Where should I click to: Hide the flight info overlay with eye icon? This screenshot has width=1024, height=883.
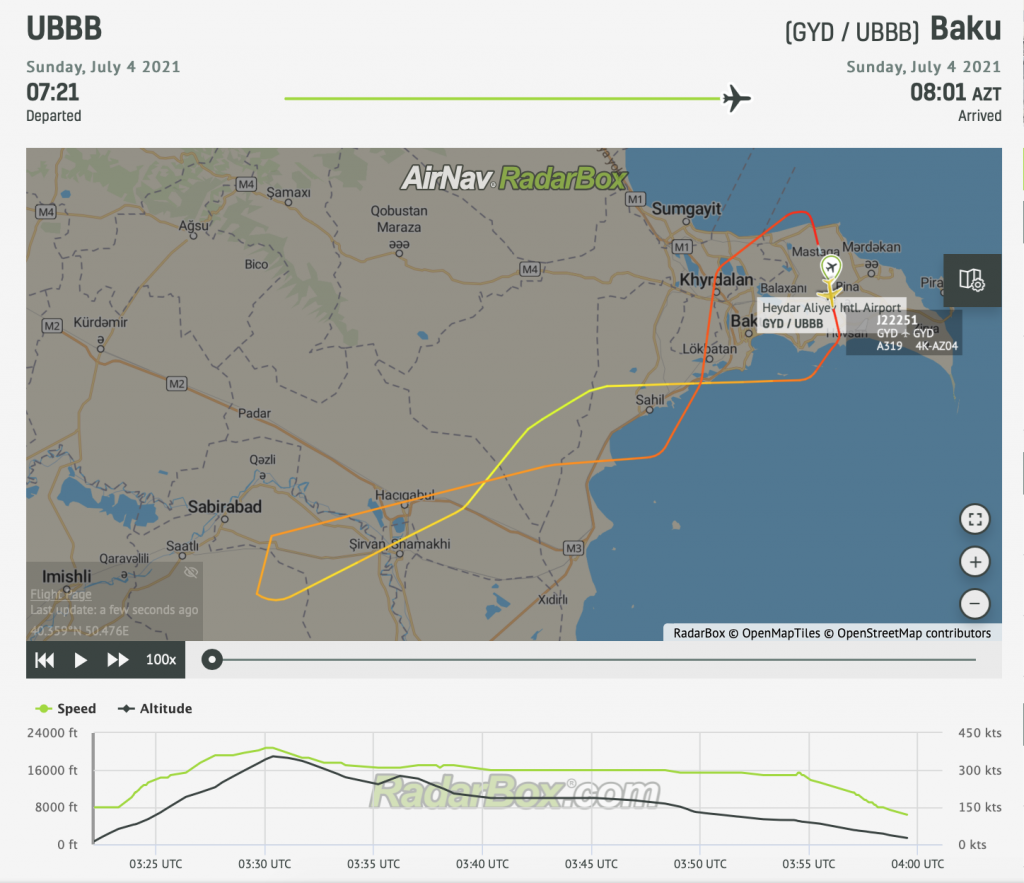pyautogui.click(x=191, y=573)
